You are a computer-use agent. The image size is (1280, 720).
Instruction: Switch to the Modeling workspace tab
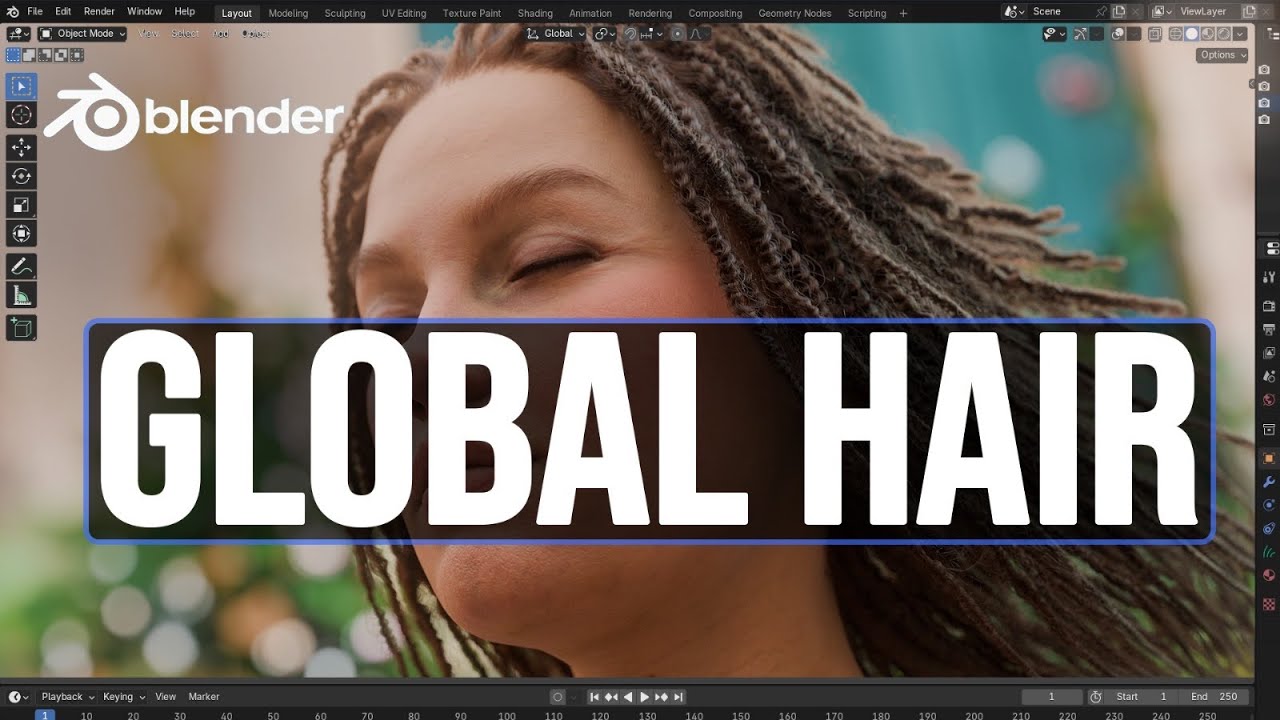pos(288,13)
